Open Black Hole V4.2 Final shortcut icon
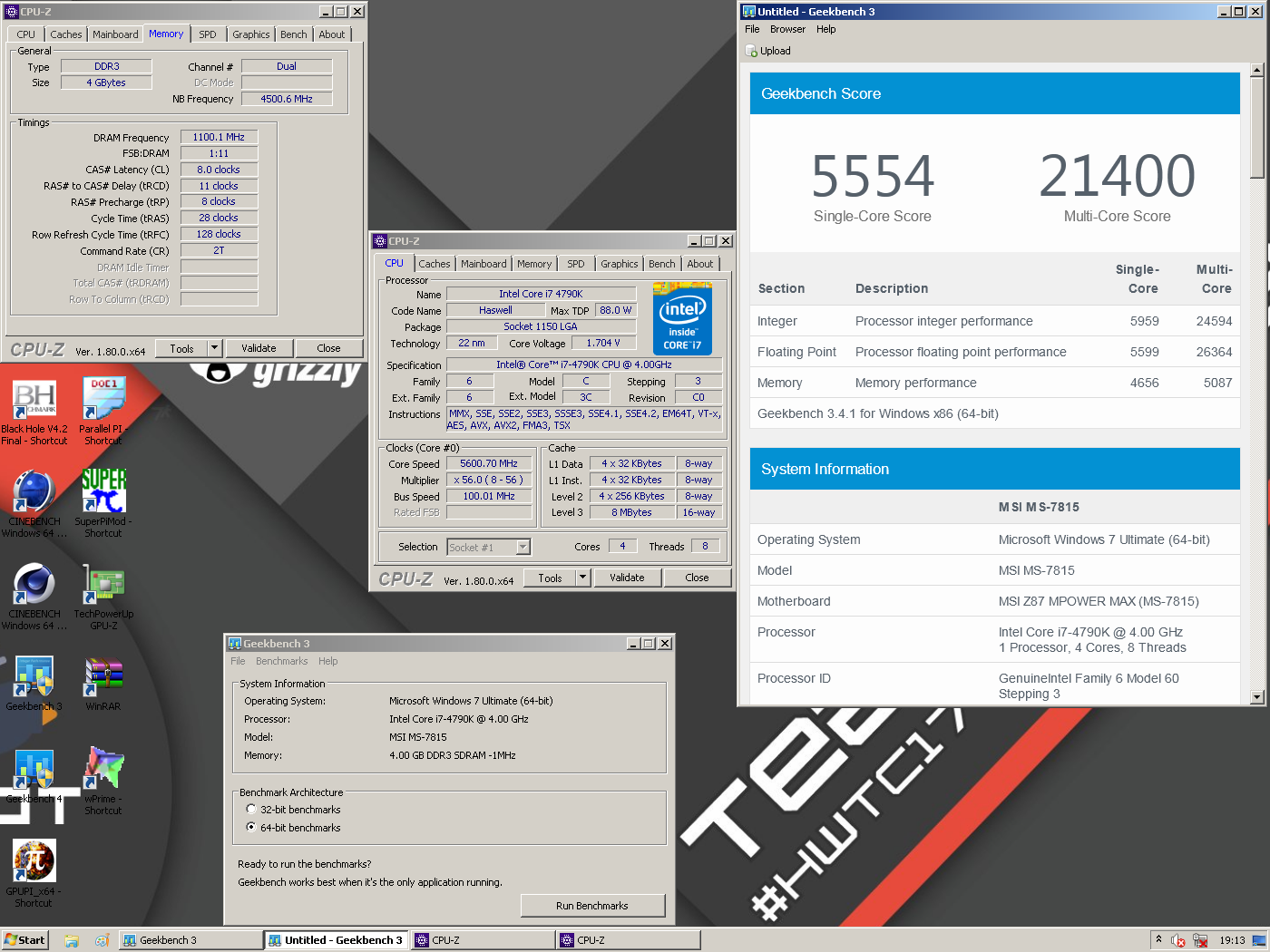1270x952 pixels. (x=34, y=399)
